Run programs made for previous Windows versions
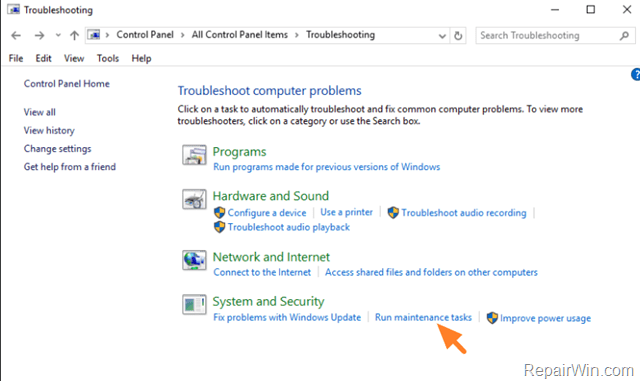This screenshot has width=640, height=381. [327, 167]
